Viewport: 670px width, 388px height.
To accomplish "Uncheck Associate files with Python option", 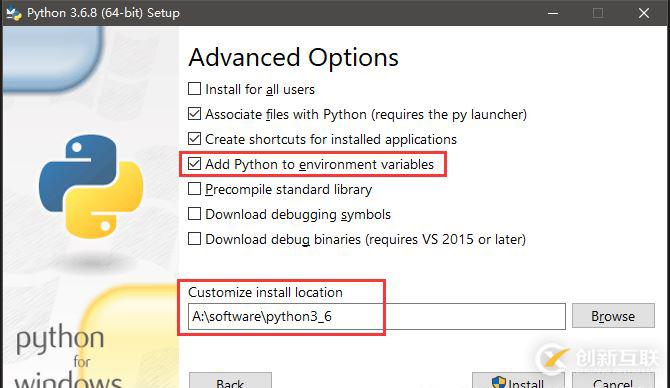I will click(x=194, y=114).
